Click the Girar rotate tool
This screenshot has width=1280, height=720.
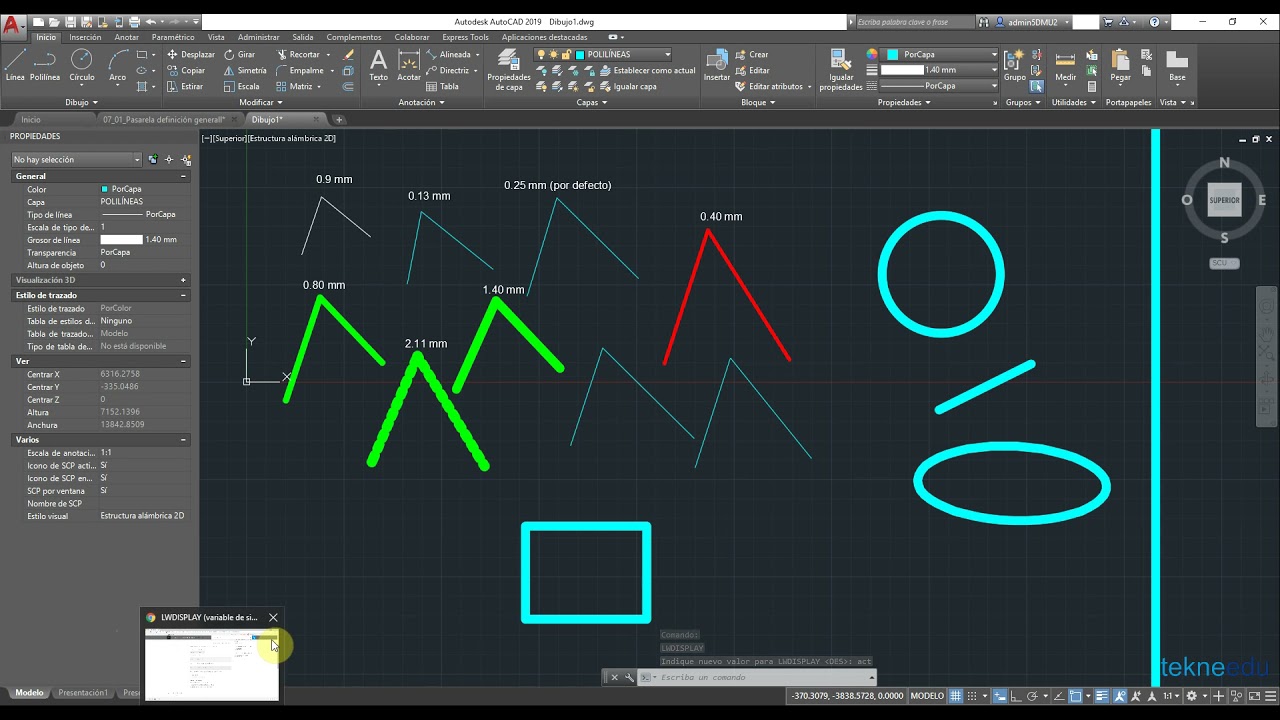click(x=240, y=55)
